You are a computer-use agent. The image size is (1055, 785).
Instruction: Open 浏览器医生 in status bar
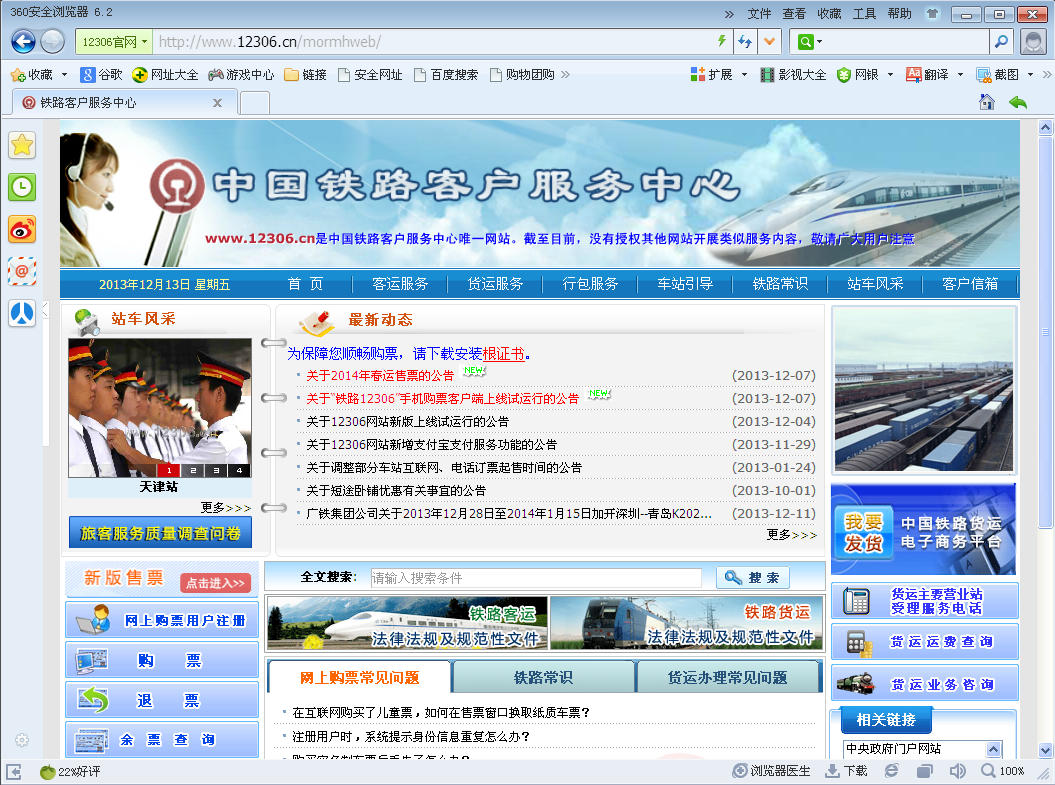[771, 771]
